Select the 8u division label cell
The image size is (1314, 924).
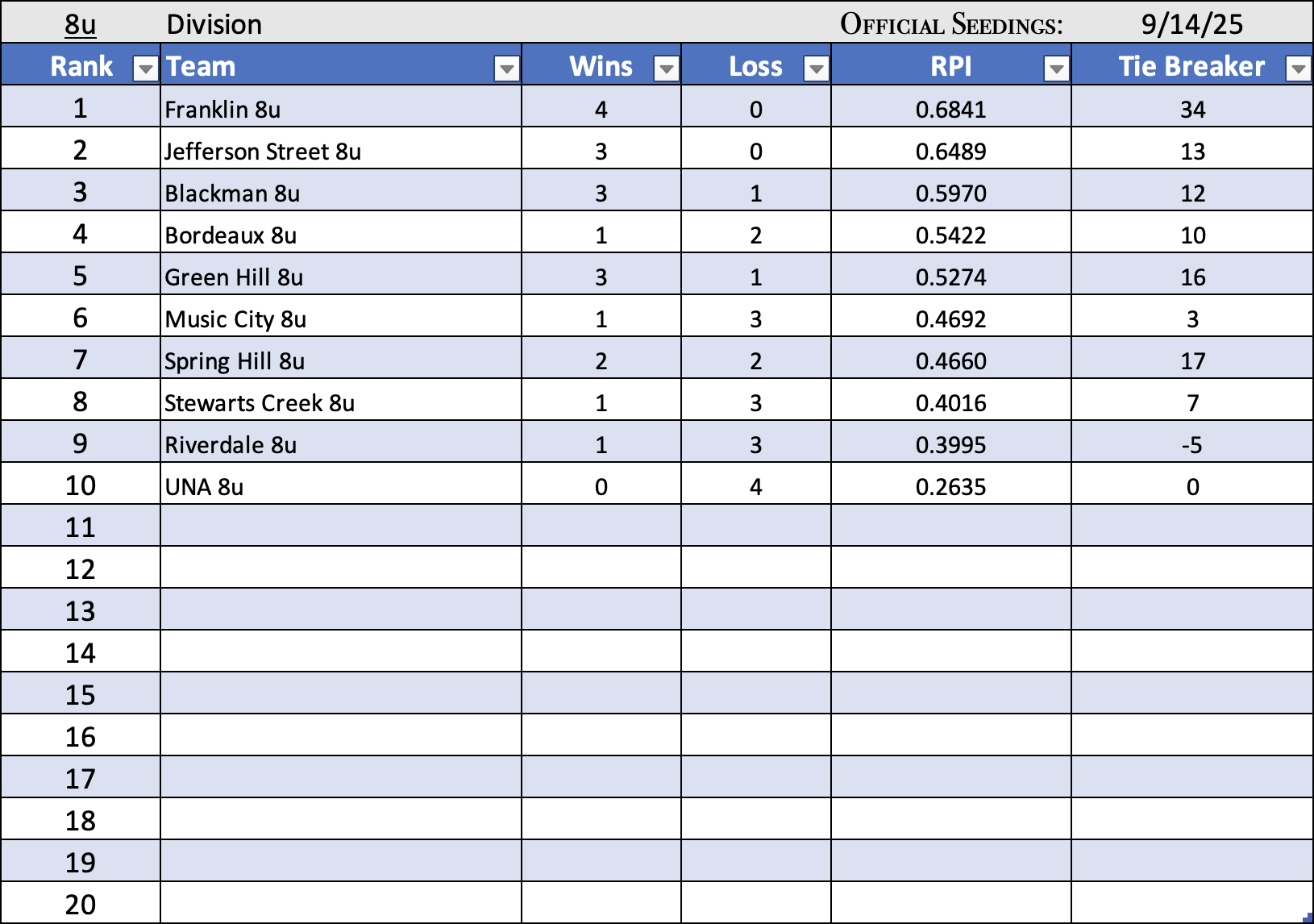point(81,24)
